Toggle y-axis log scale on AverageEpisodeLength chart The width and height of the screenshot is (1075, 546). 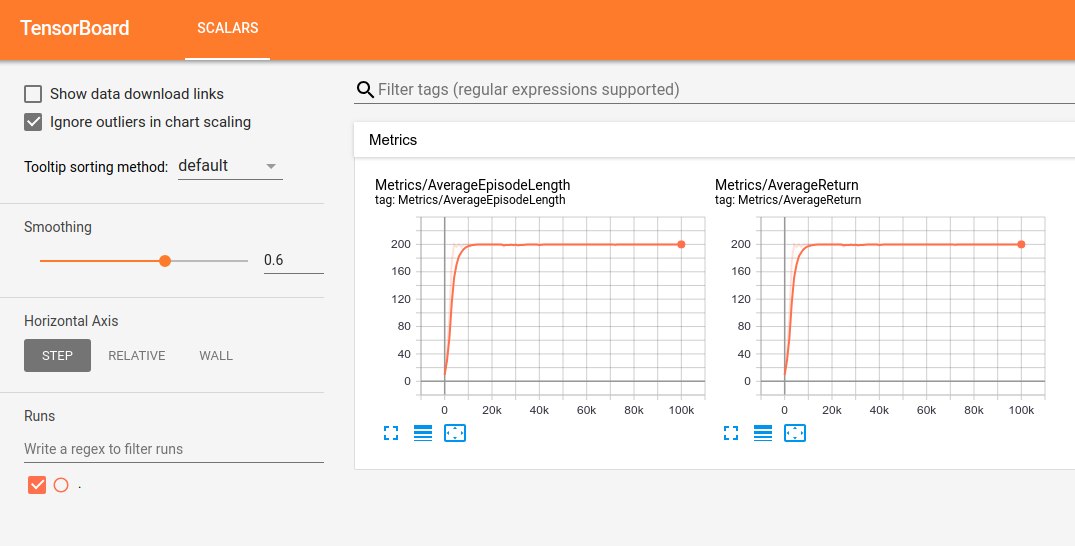(x=423, y=433)
